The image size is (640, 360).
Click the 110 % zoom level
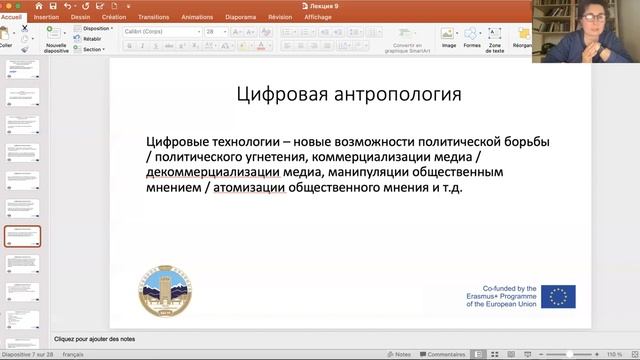(614, 354)
